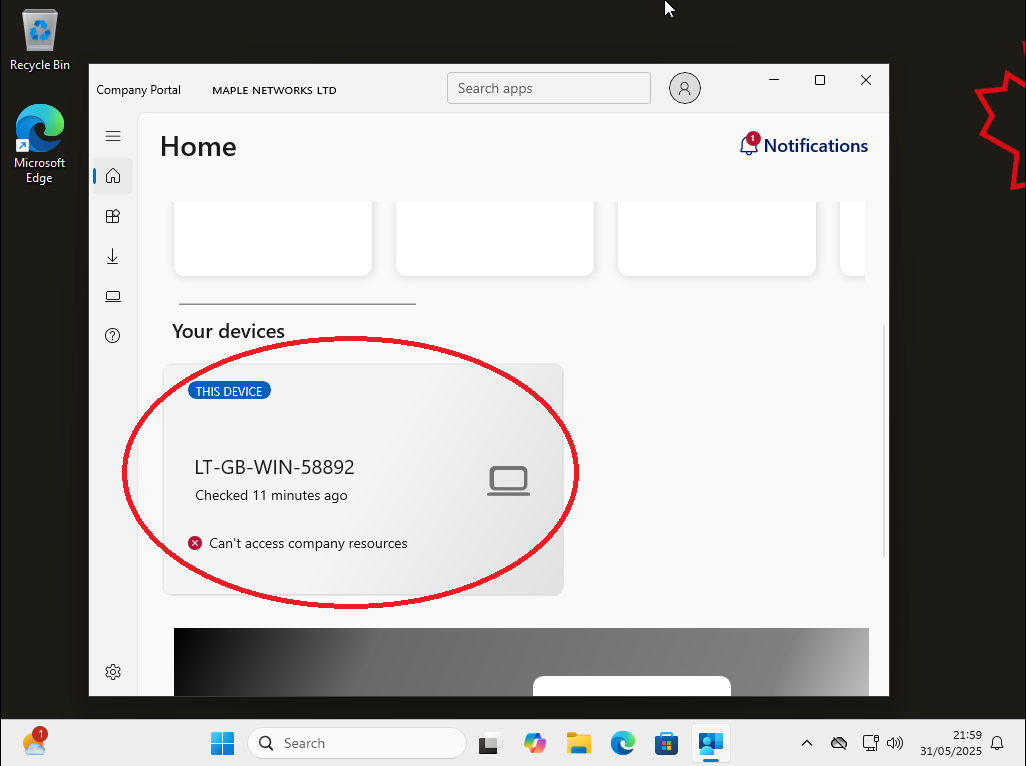1026x766 pixels.
Task: Open Microsoft Store from taskbar
Action: tap(666, 743)
